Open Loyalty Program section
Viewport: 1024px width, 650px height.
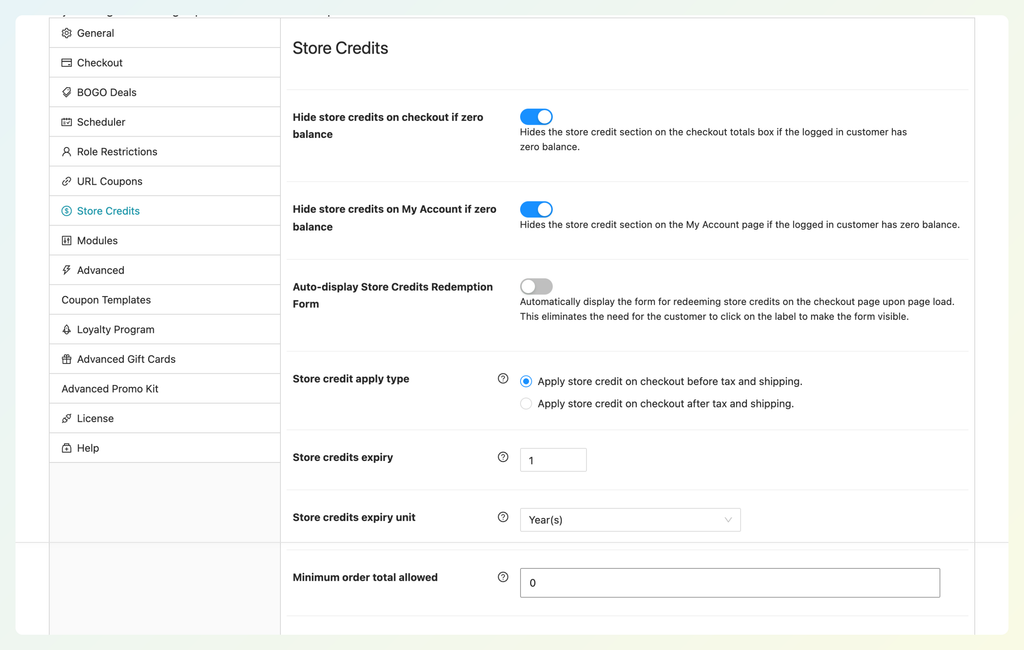[x=165, y=329]
